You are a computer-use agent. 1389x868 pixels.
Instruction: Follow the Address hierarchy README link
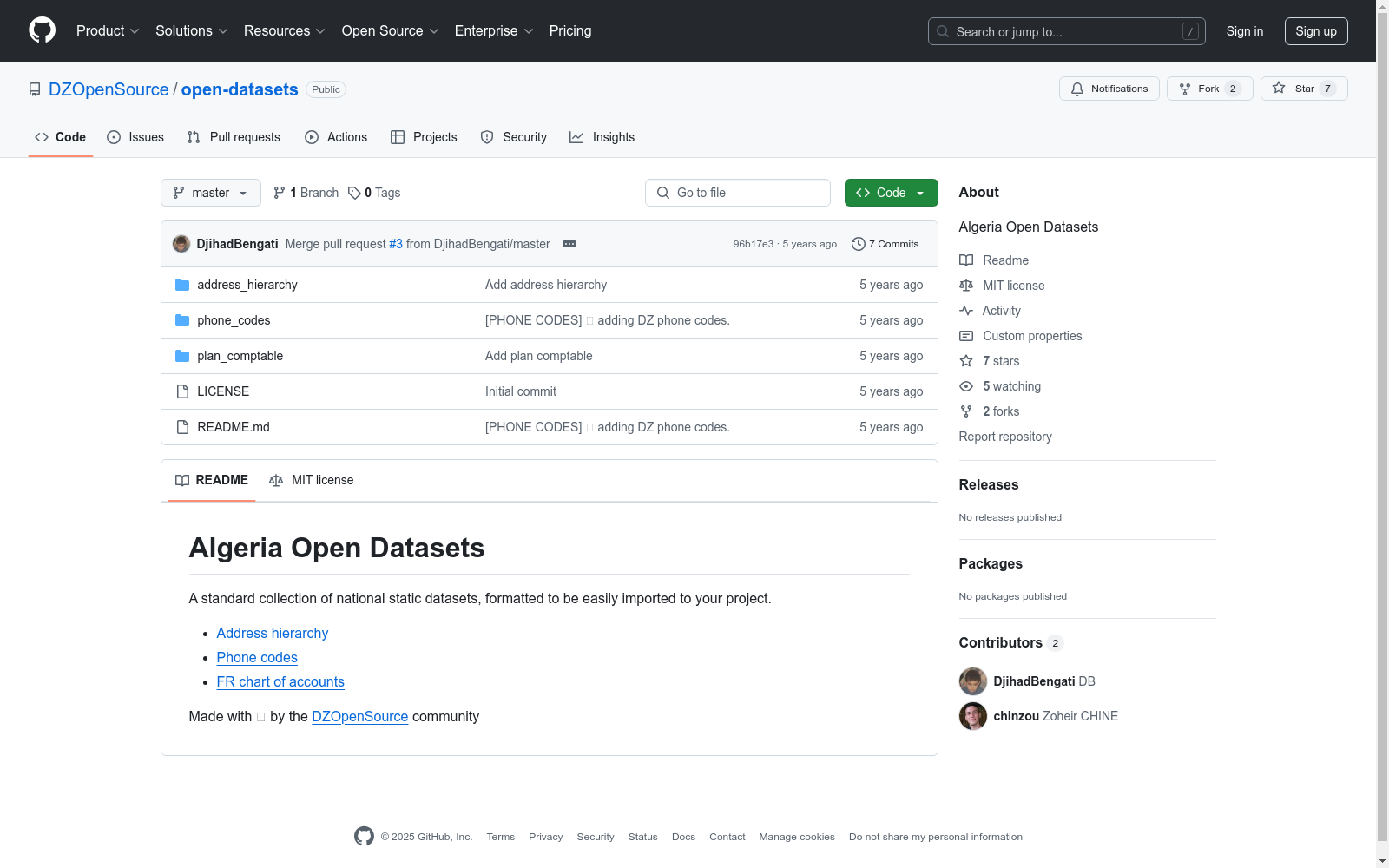pyautogui.click(x=273, y=634)
